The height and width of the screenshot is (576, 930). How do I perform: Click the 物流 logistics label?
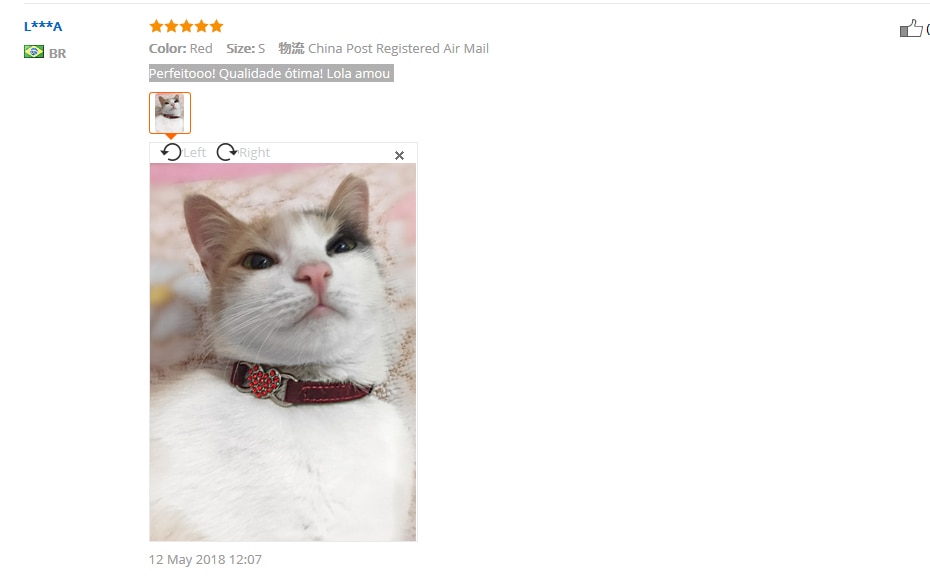(x=291, y=48)
